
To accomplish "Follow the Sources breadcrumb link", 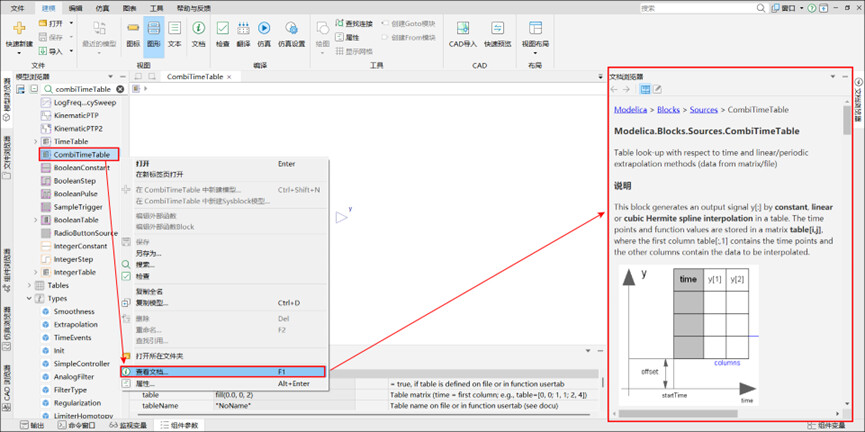I will point(703,110).
